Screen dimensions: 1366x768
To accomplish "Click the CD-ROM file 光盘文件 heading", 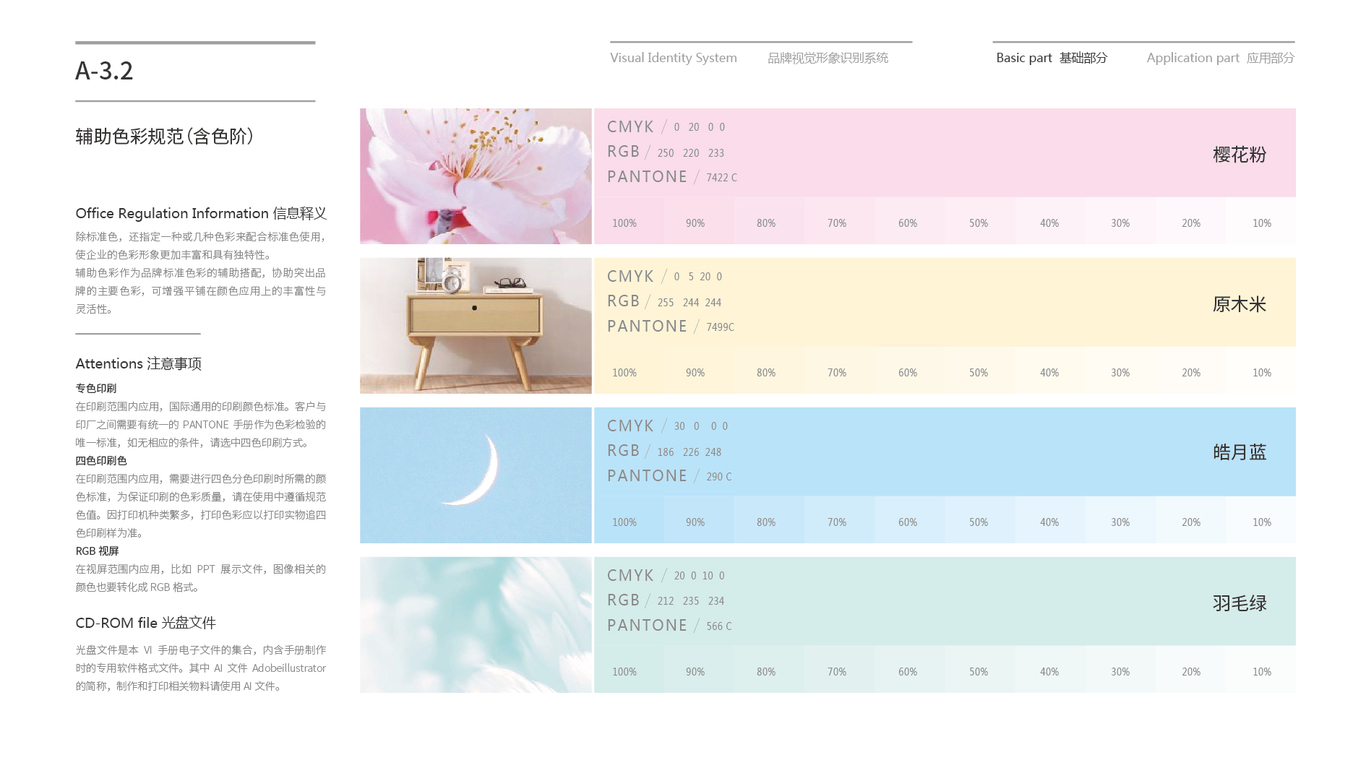I will click(x=145, y=623).
